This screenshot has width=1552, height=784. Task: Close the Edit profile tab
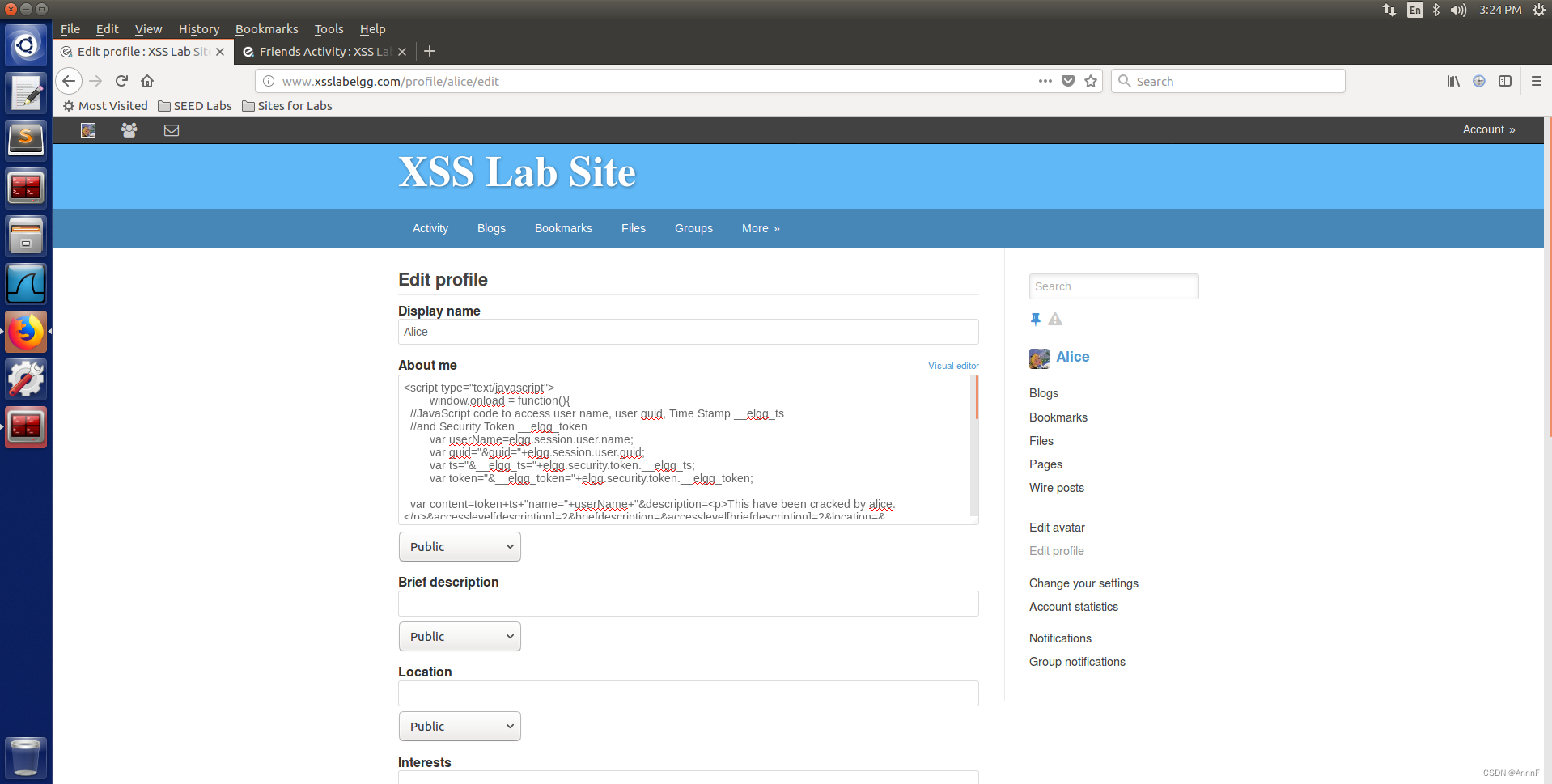point(220,52)
